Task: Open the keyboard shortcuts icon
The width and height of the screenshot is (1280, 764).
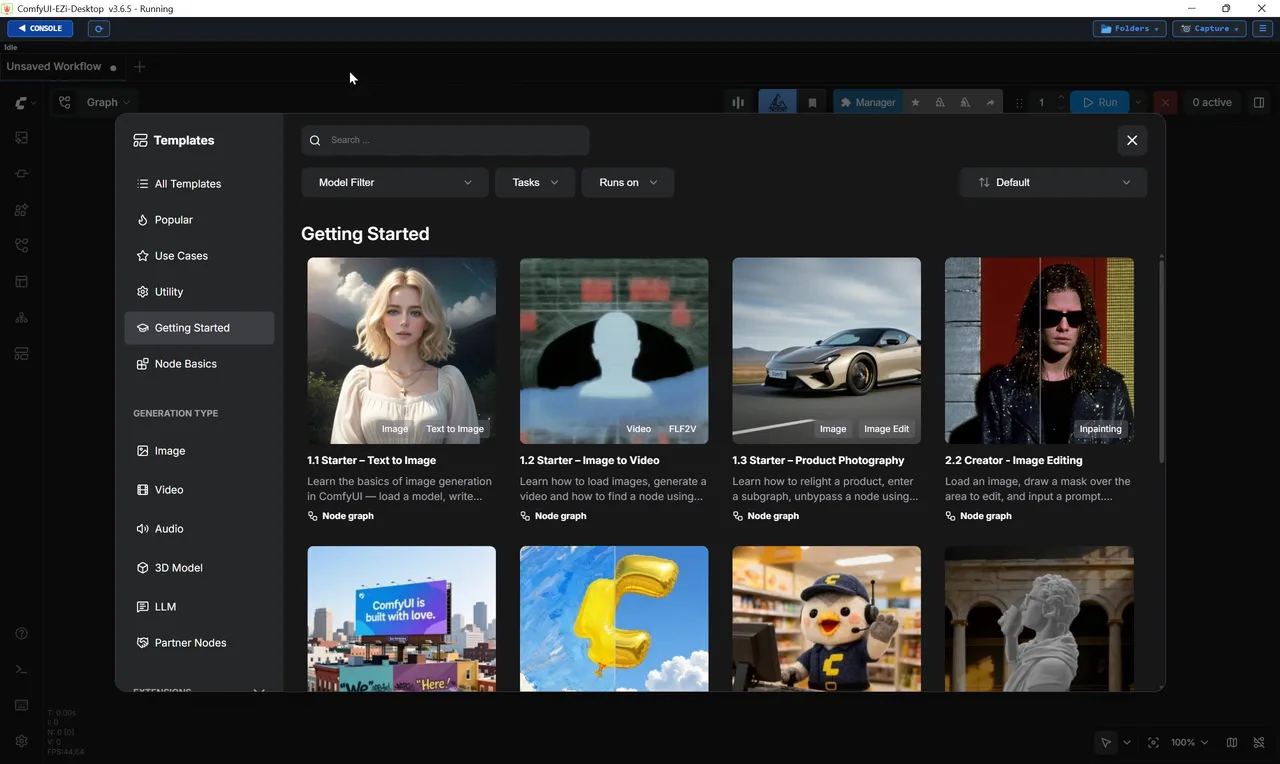Action: click(x=21, y=705)
